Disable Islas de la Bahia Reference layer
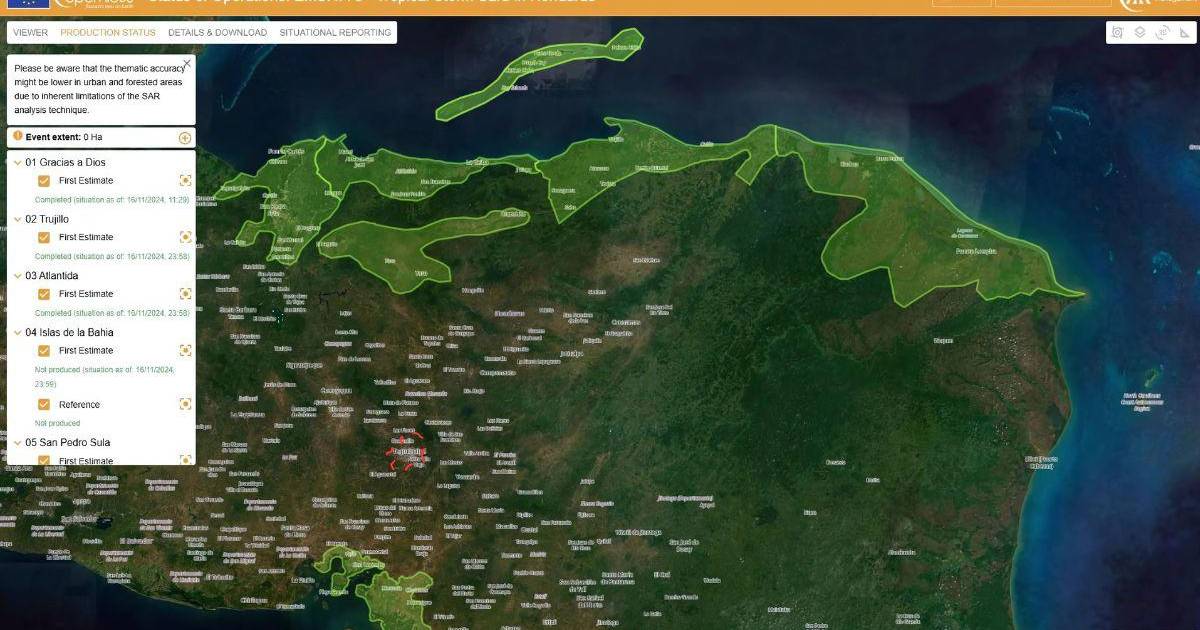This screenshot has height=630, width=1200. click(44, 404)
